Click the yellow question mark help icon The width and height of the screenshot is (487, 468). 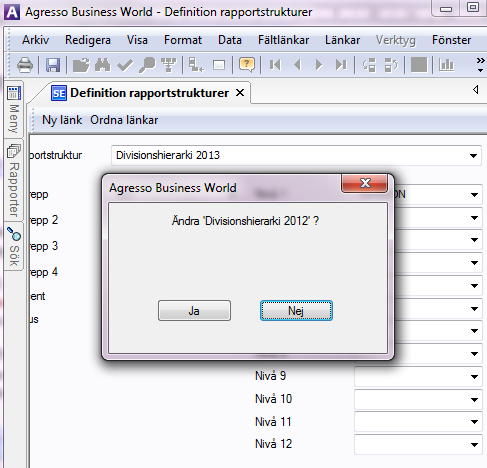tap(247, 65)
